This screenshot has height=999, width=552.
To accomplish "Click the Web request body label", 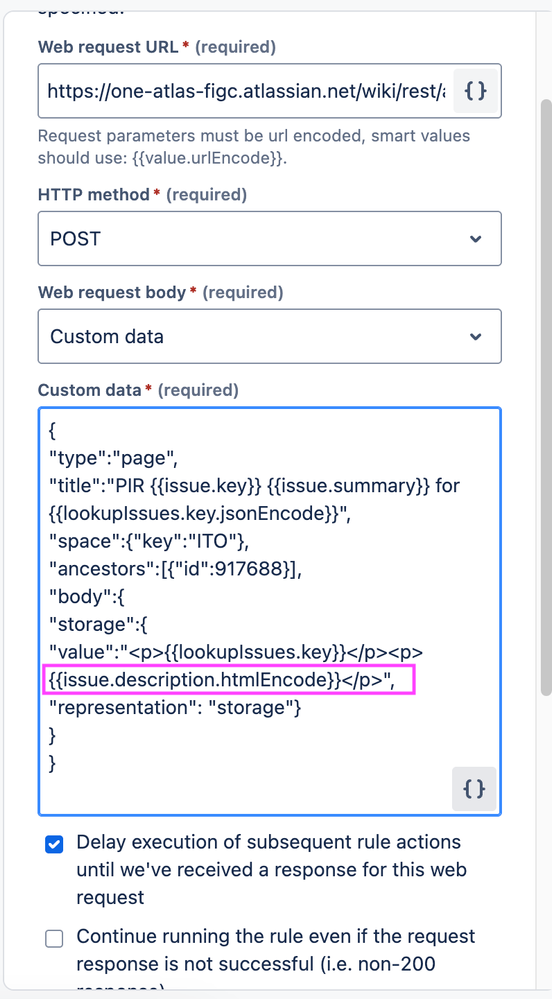I will (x=112, y=292).
